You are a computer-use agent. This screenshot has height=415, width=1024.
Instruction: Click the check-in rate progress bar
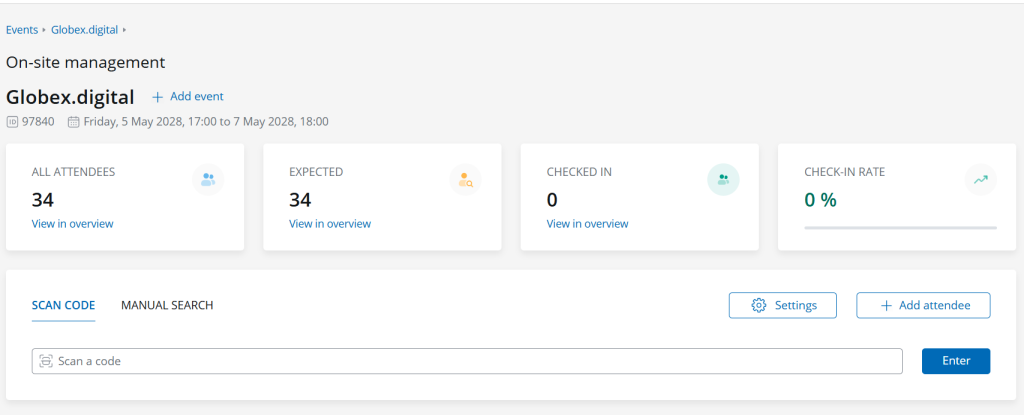900,228
